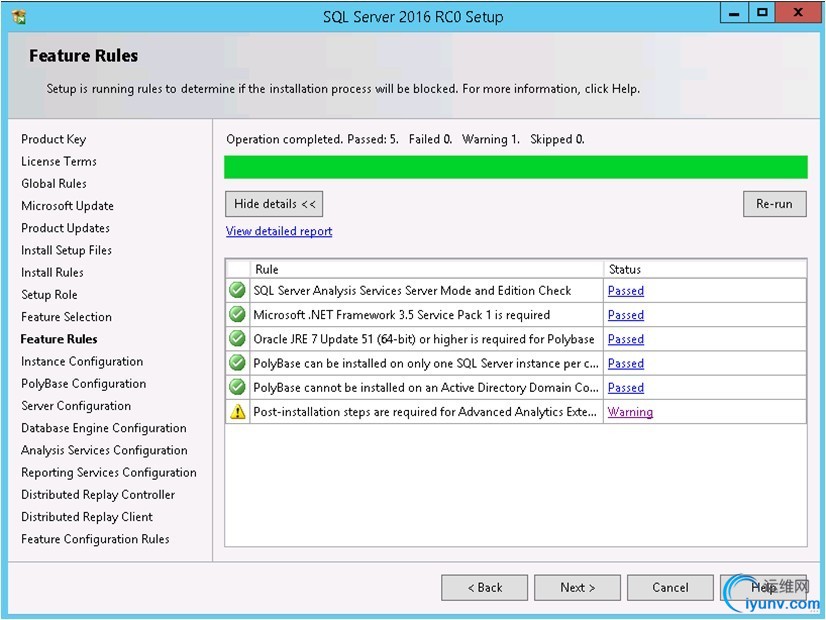Open Passed status for PolyBase single instance rule
The width and height of the screenshot is (826, 620).
coord(626,363)
